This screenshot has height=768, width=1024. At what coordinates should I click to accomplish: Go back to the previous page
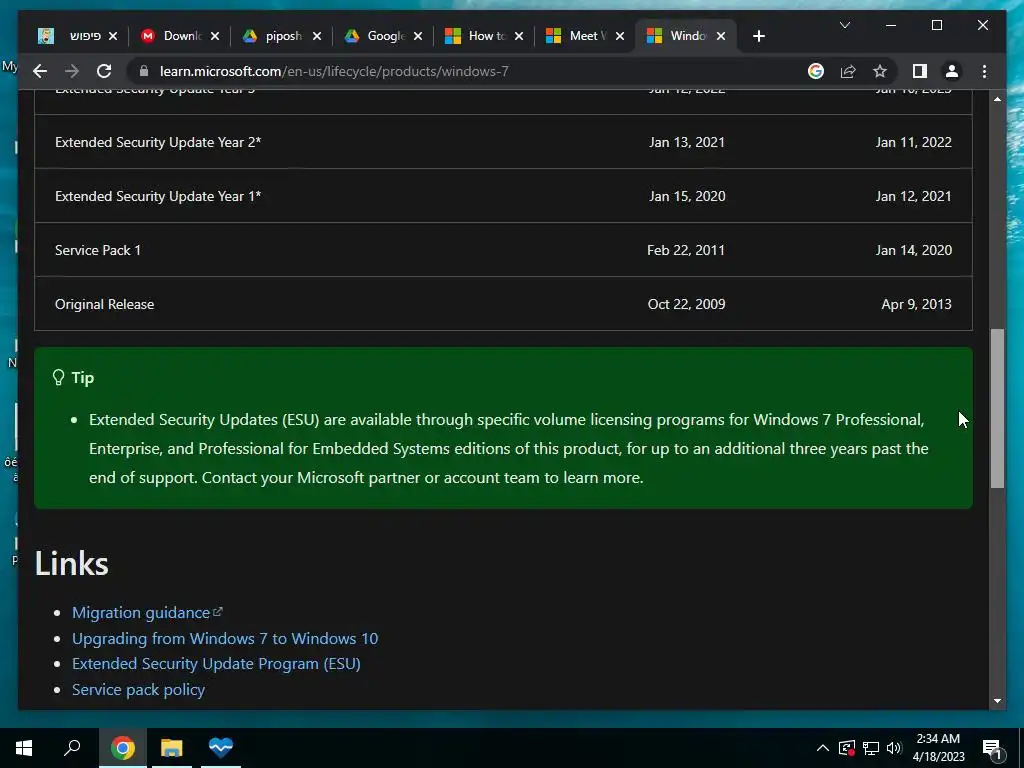tap(40, 71)
